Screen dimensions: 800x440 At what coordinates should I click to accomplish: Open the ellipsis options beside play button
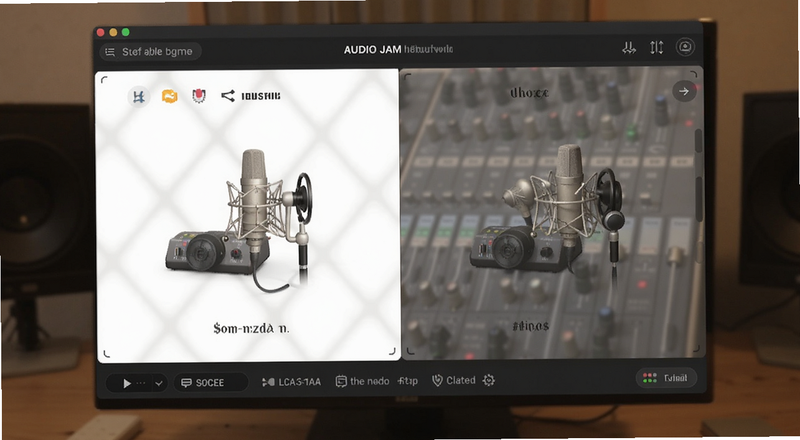pyautogui.click(x=141, y=383)
